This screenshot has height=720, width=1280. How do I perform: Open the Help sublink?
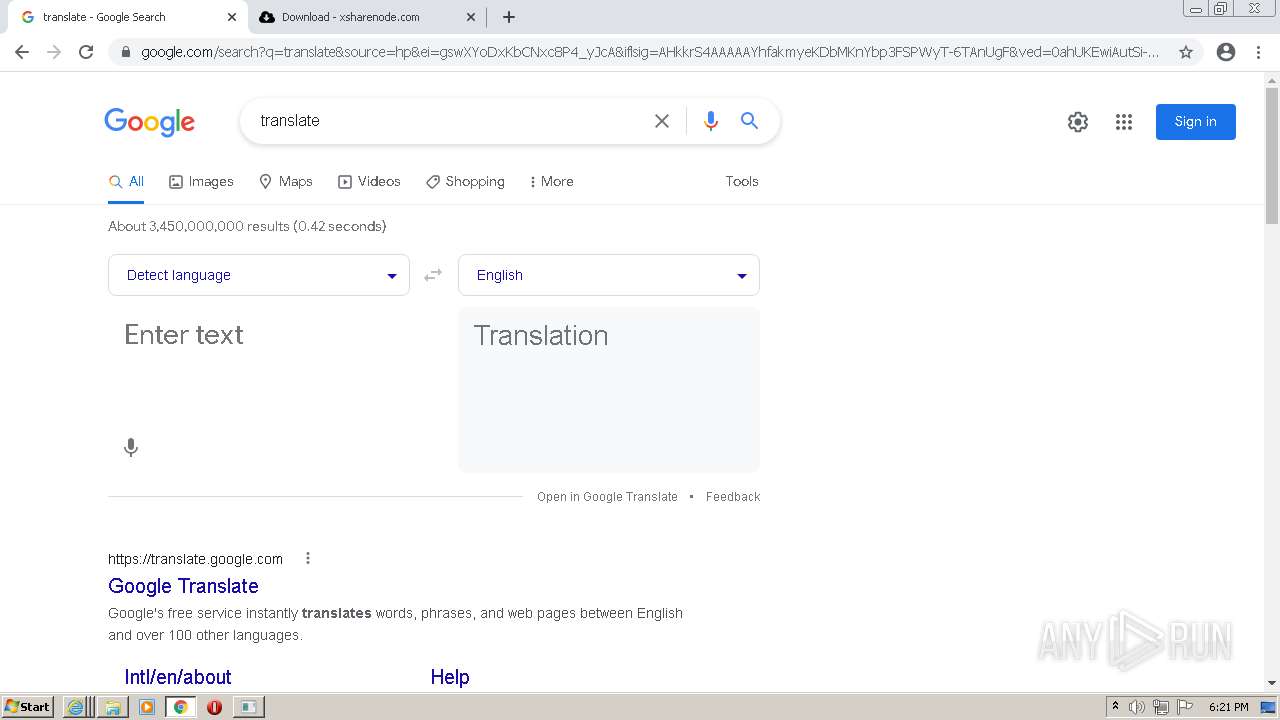coord(450,677)
